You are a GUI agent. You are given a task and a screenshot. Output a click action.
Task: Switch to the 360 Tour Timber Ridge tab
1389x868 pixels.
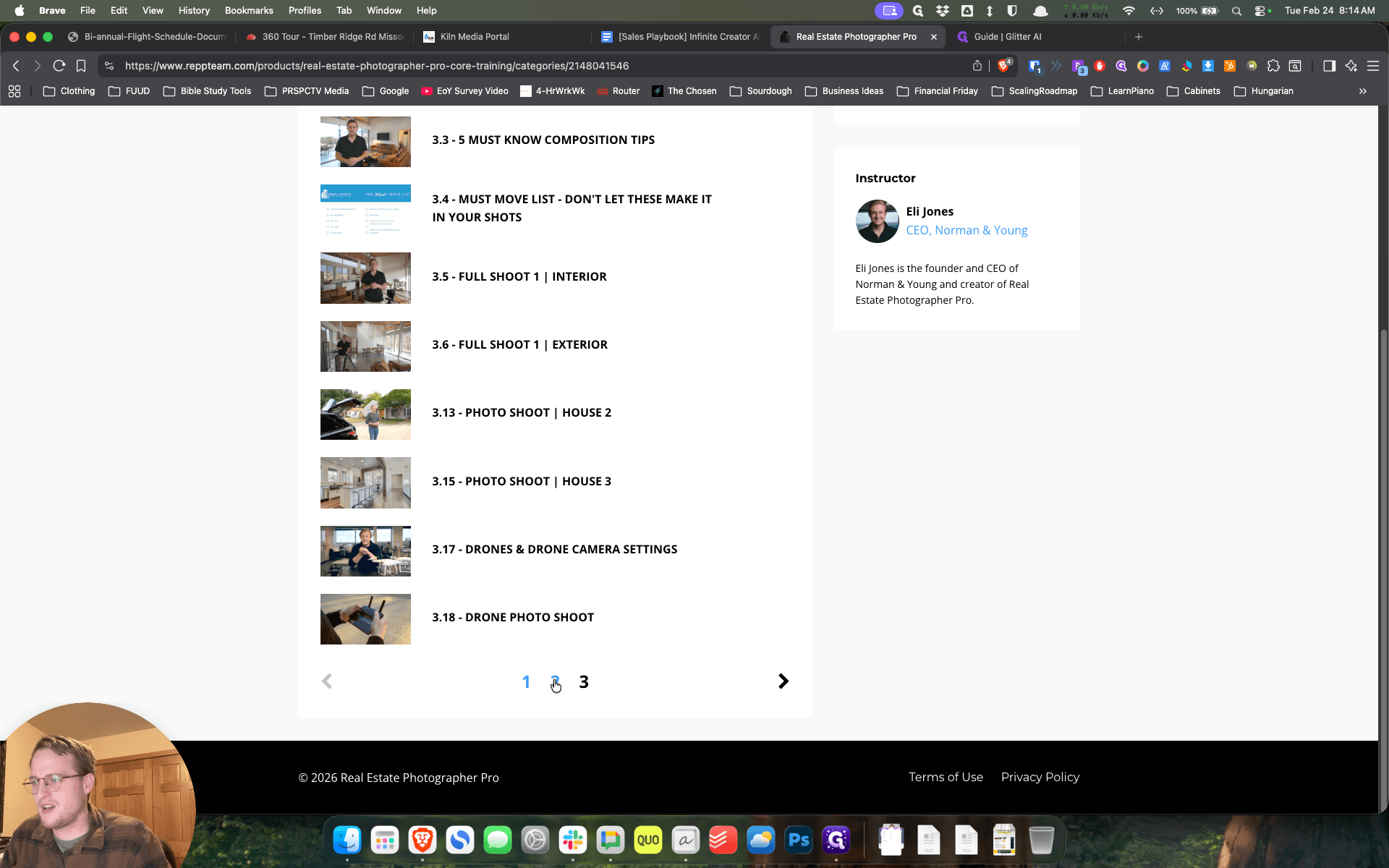[324, 37]
